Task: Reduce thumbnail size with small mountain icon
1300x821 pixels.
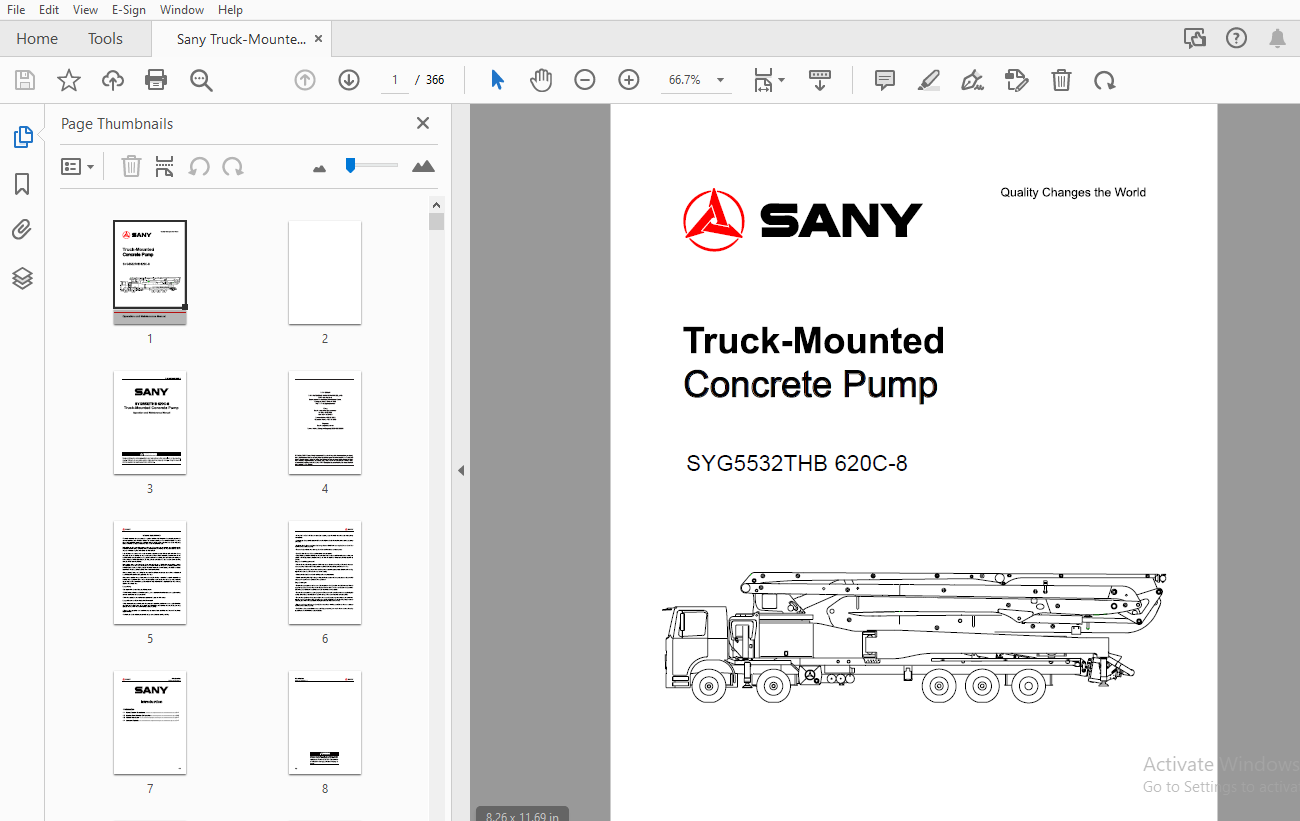Action: pos(320,168)
